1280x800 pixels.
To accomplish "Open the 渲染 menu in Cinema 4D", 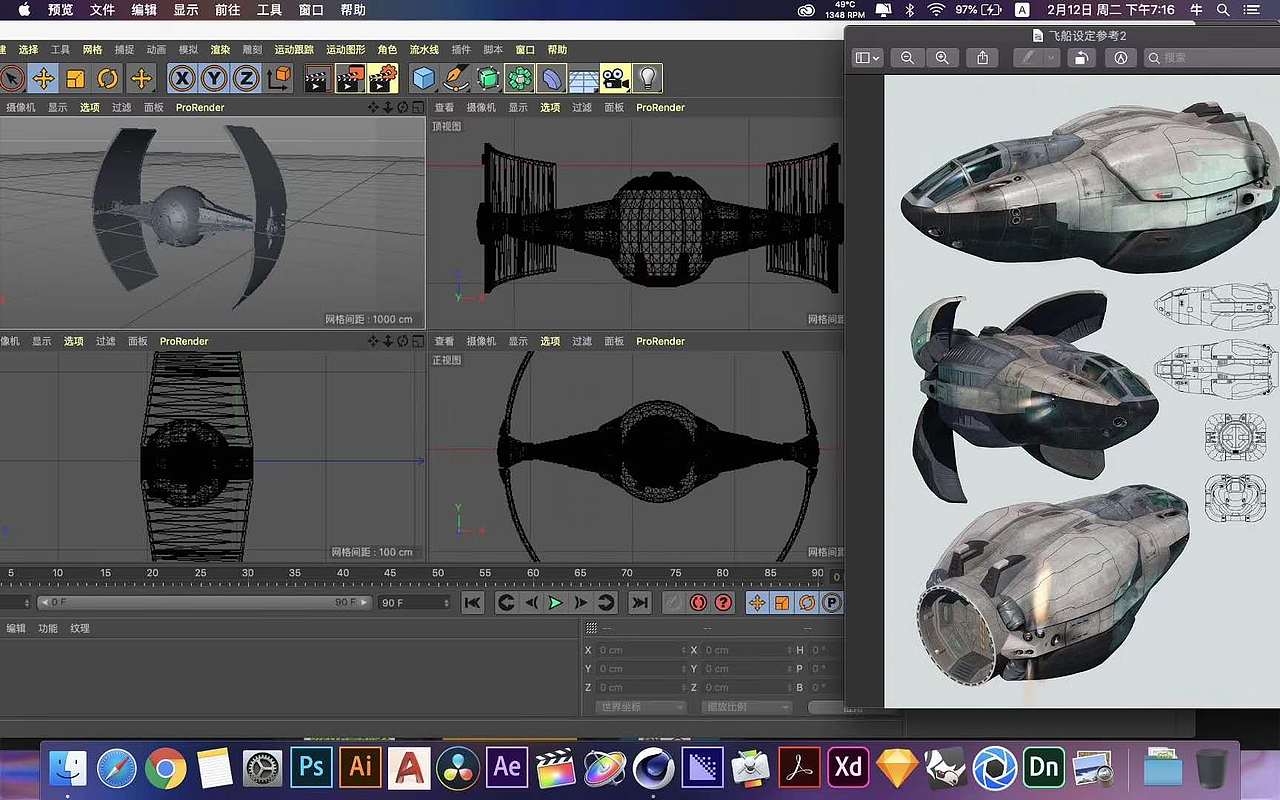I will pyautogui.click(x=220, y=50).
